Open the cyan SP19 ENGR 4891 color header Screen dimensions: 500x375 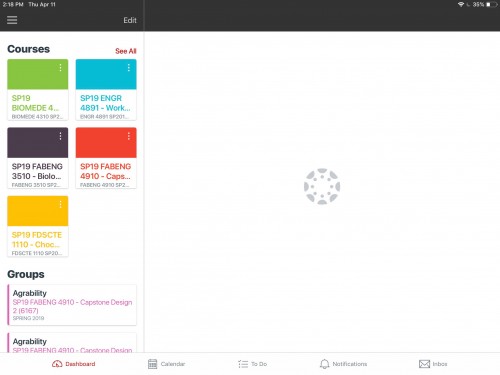point(106,74)
